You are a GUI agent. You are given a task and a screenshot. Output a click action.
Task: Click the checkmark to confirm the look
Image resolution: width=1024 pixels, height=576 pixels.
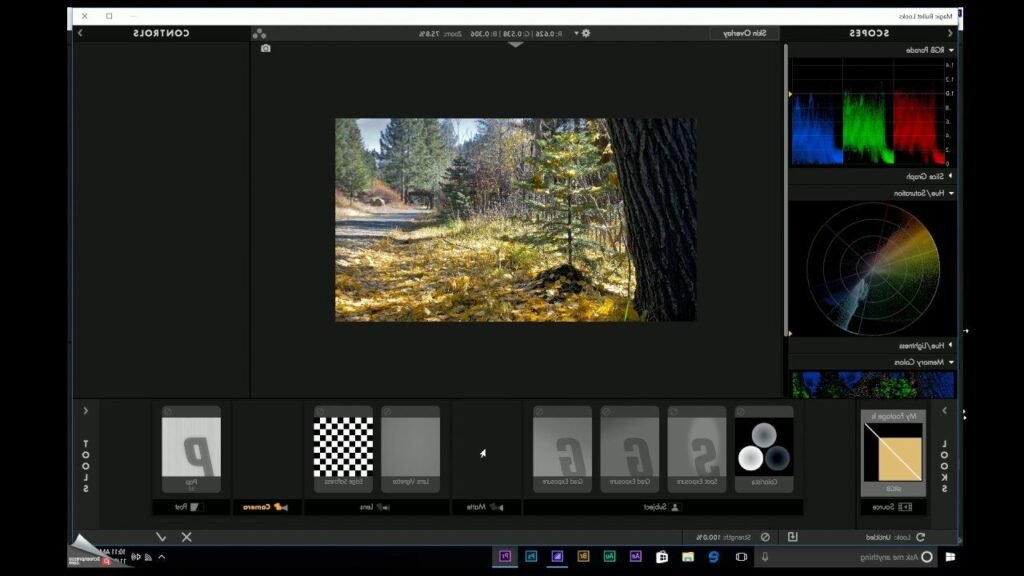(162, 536)
